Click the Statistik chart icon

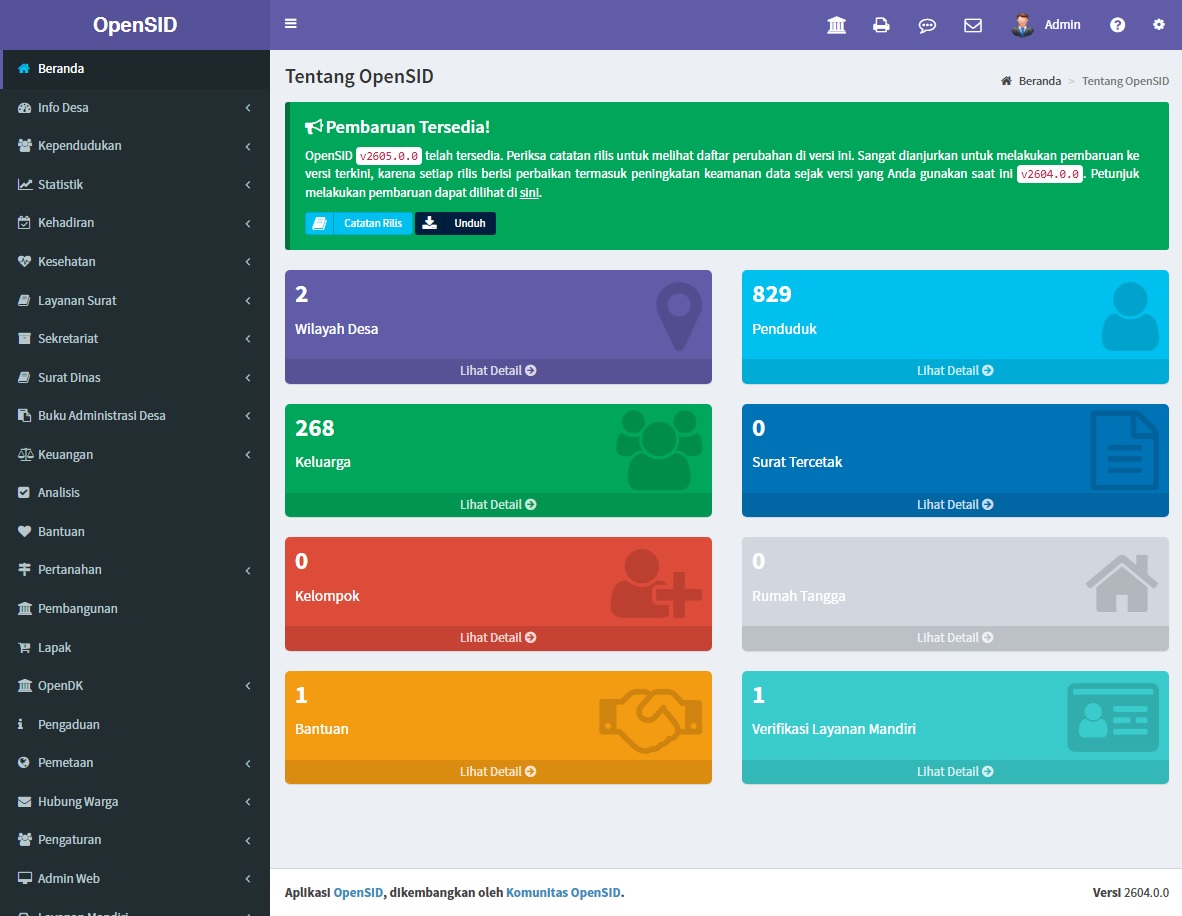25,184
